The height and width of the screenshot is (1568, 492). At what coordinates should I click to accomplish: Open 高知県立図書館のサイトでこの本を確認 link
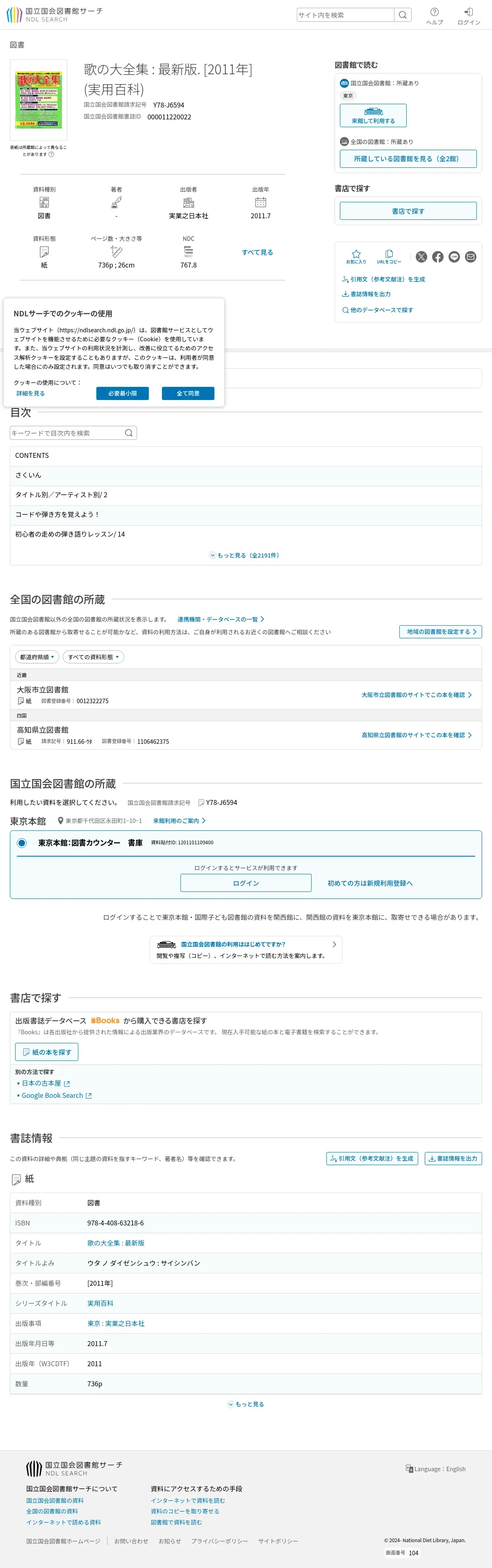[417, 735]
